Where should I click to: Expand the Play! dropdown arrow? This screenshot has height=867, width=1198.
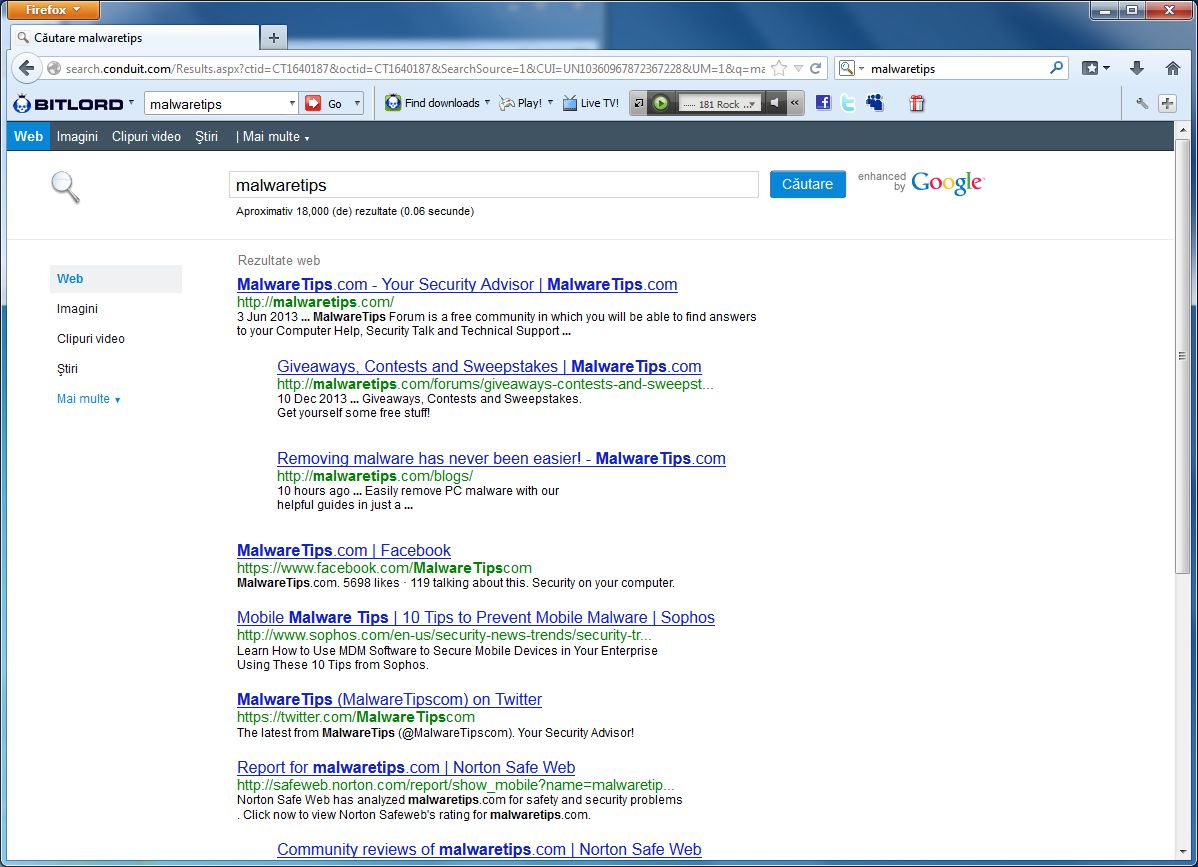pyautogui.click(x=550, y=102)
